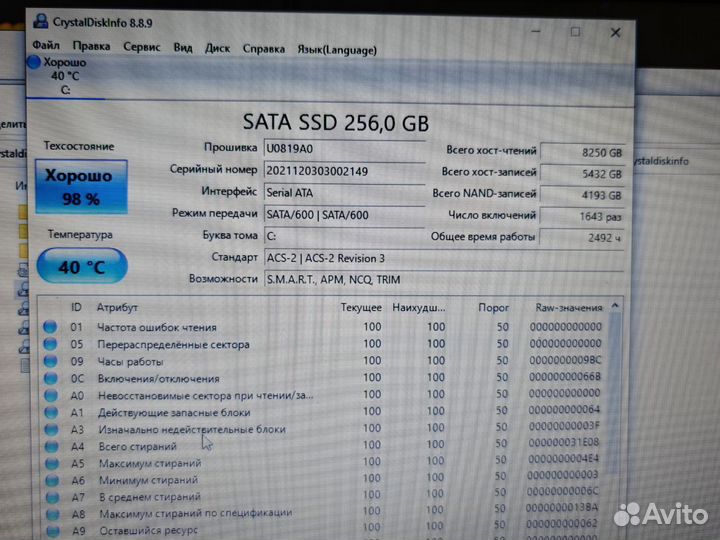Click the Текущее column header
The image size is (720, 540).
click(361, 308)
